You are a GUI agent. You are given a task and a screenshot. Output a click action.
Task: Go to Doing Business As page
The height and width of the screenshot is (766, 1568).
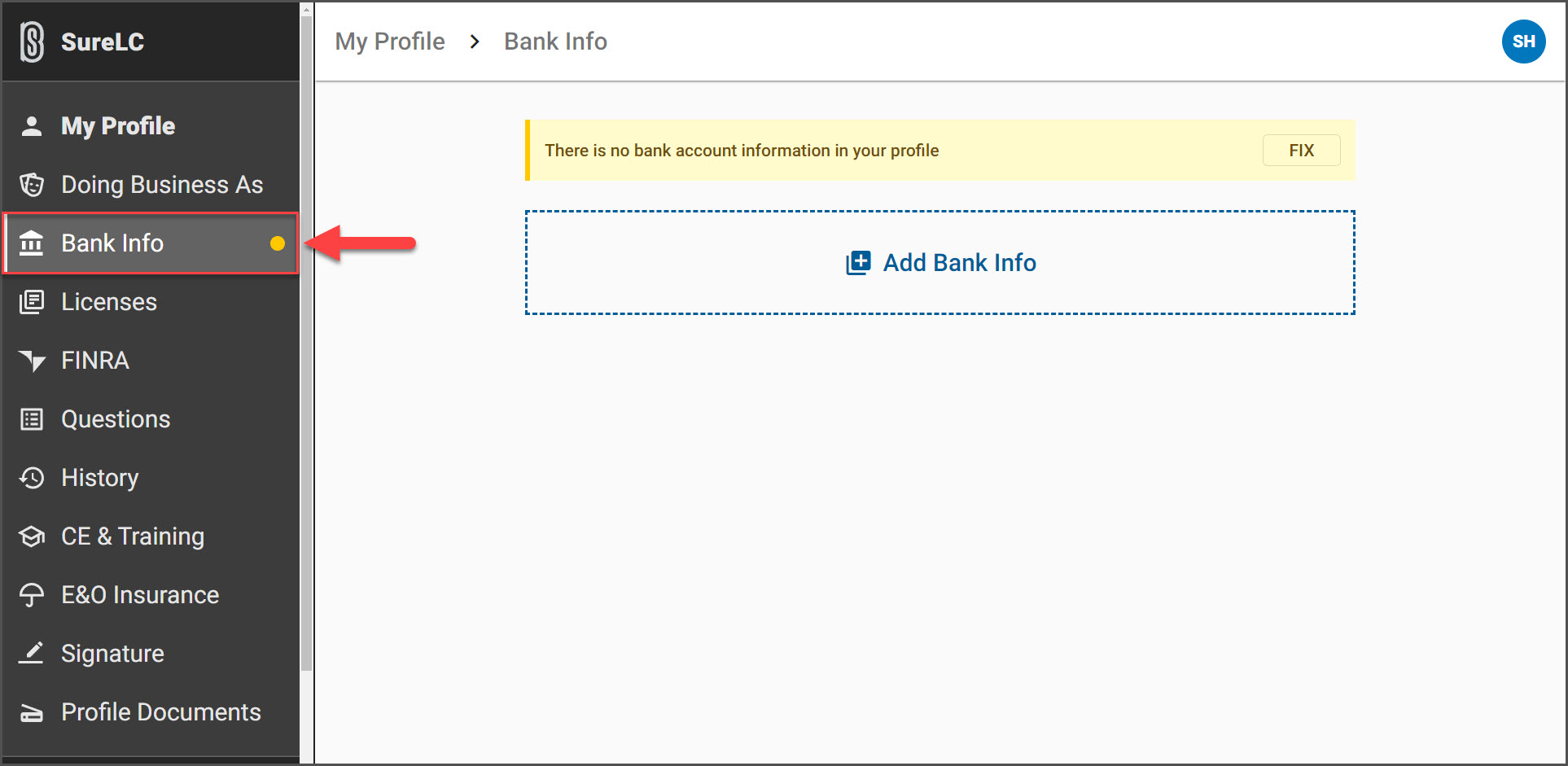click(151, 185)
